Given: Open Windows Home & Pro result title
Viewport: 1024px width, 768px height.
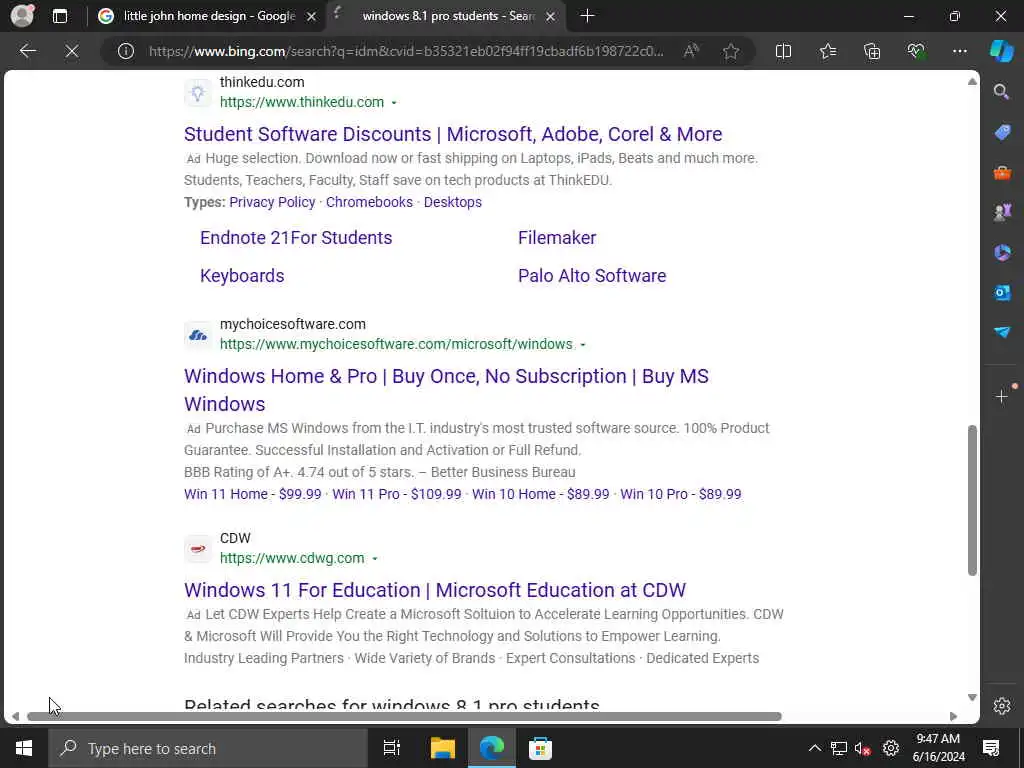Looking at the screenshot, I should coord(446,390).
